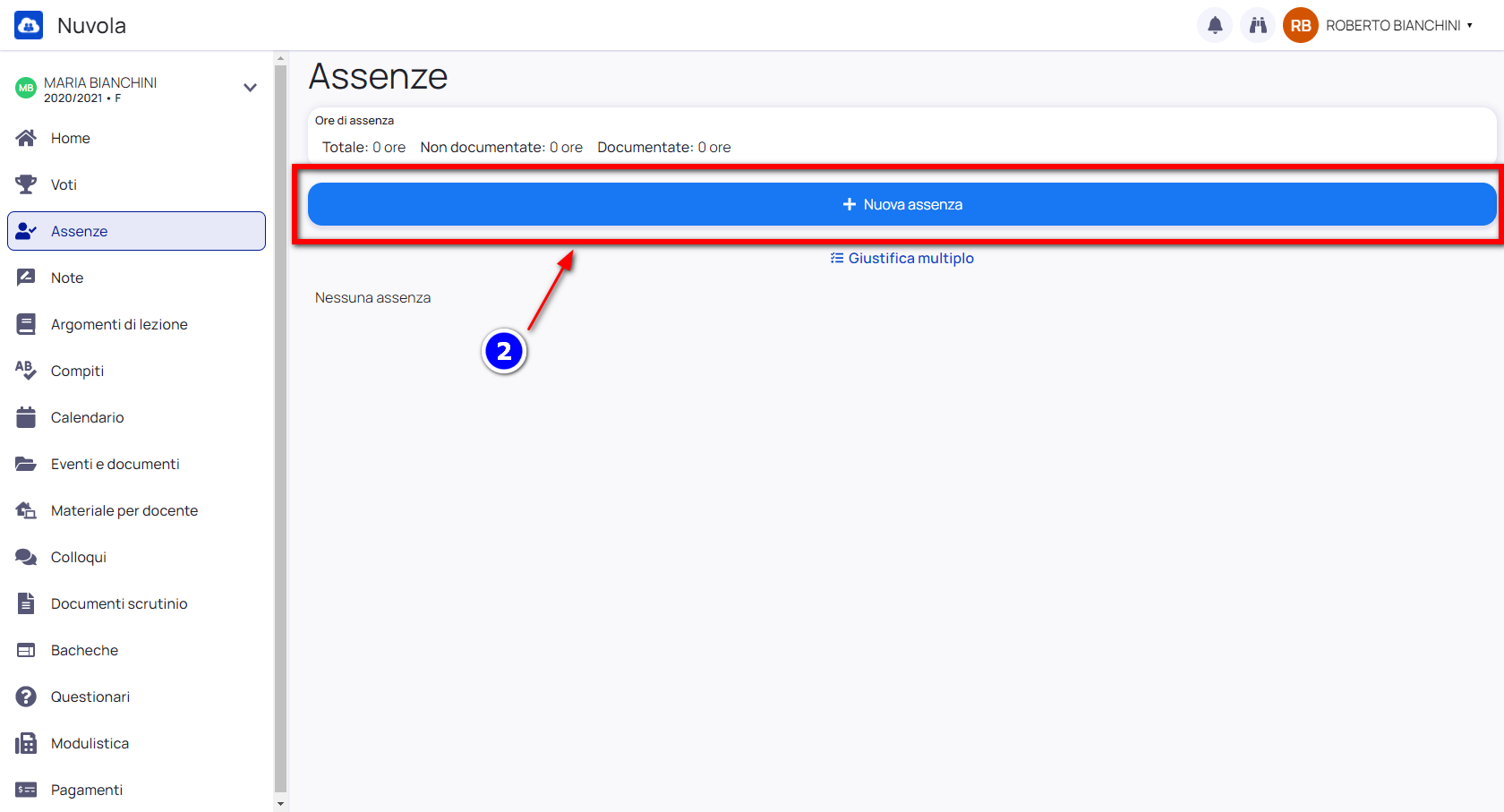Image resolution: width=1504 pixels, height=812 pixels.
Task: Click the Pagamenti payment icon
Action: 26,790
